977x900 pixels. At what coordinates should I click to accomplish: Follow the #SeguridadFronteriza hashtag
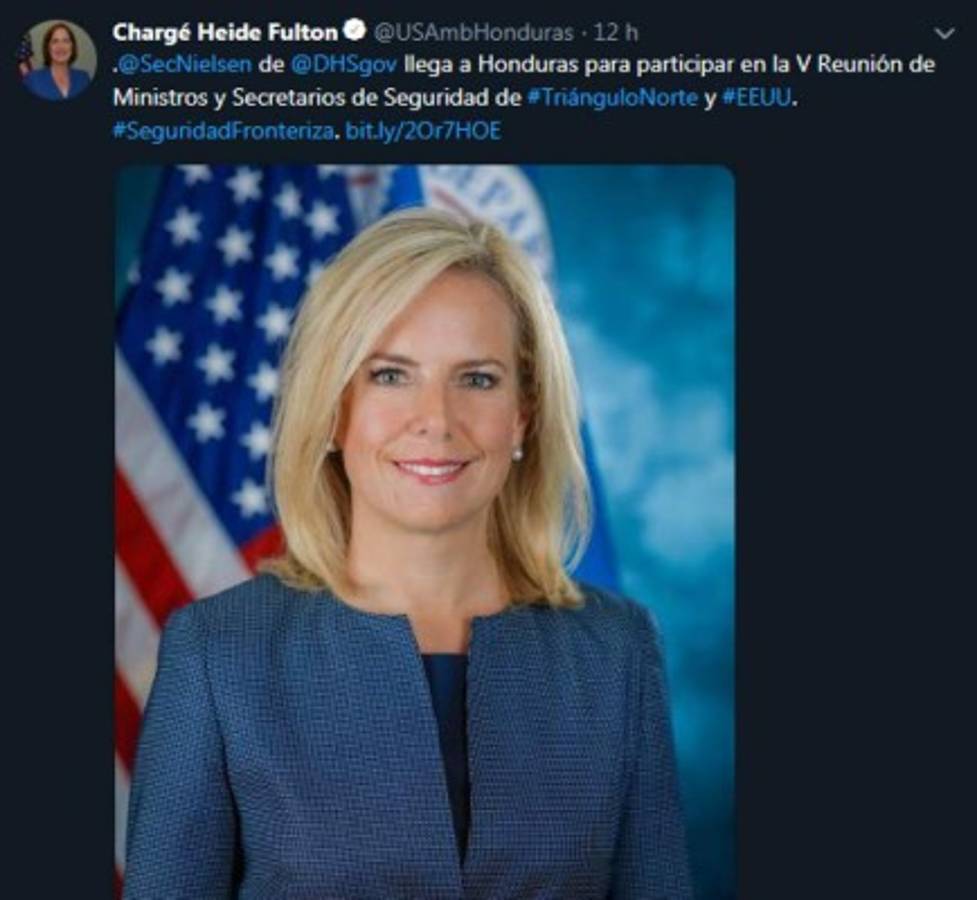coord(223,131)
